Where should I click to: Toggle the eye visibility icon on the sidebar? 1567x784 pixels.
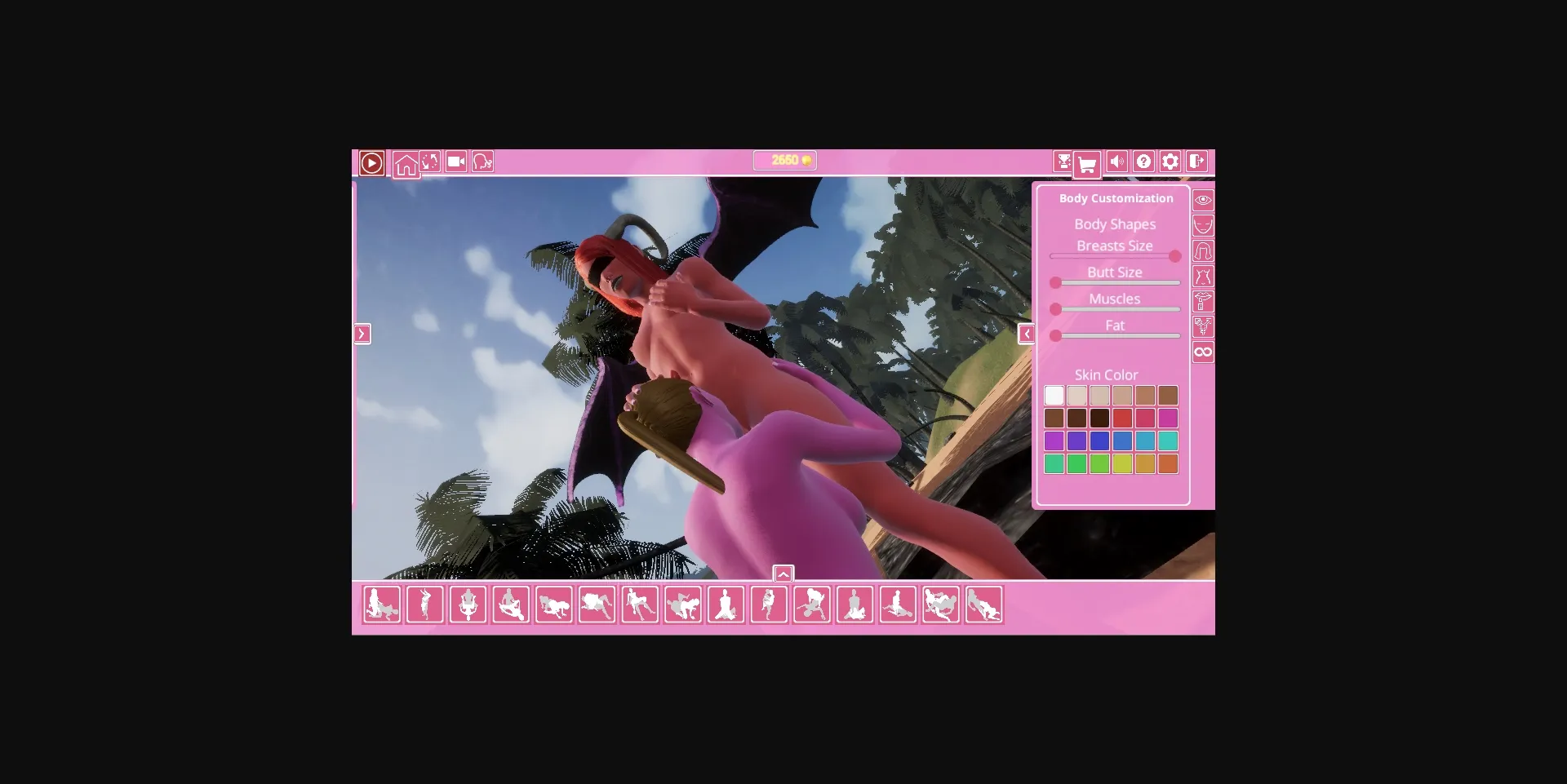[1204, 200]
